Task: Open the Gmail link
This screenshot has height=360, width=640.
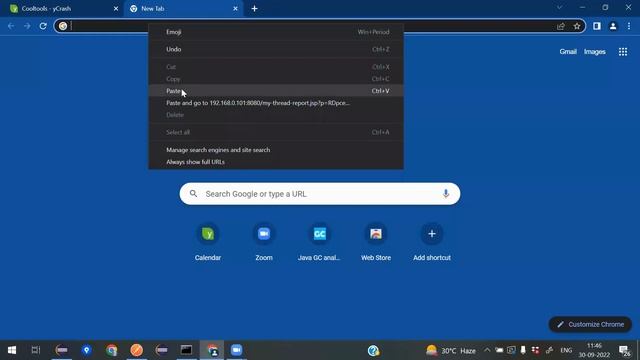Action: click(x=568, y=52)
